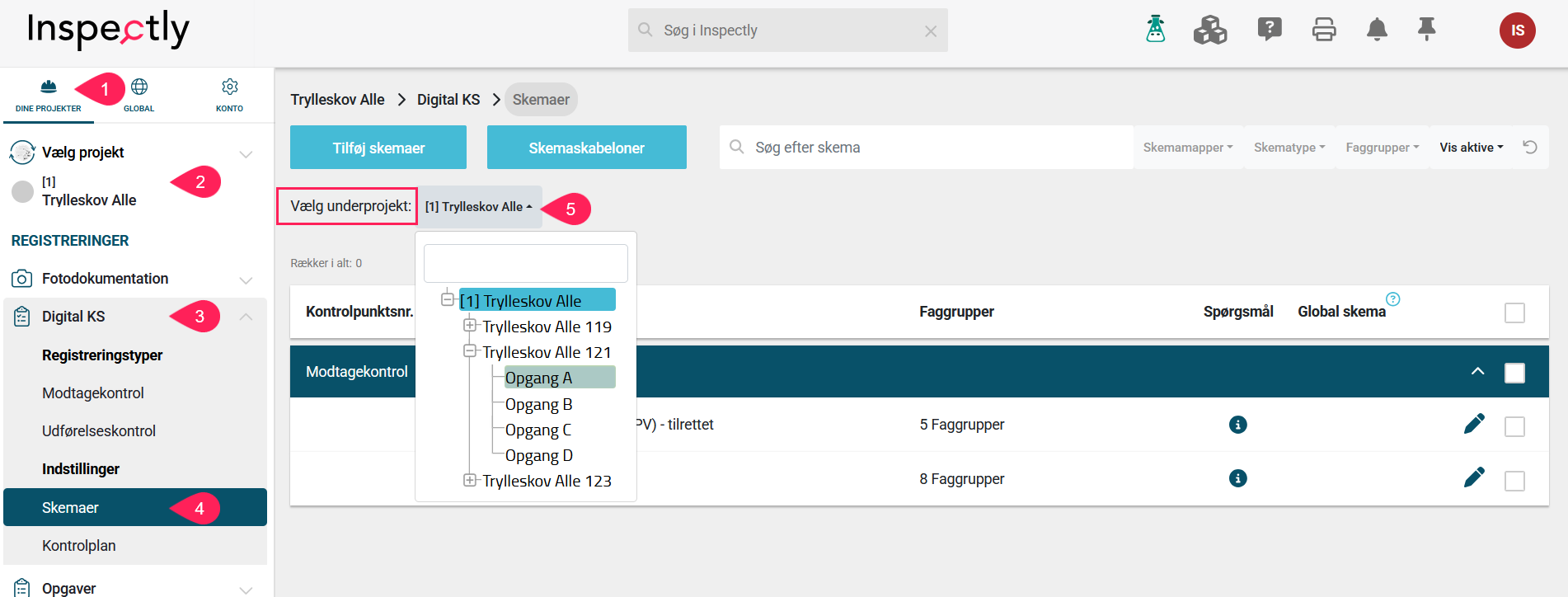Collapse the Trylleskov Alle 121 tree node

[x=470, y=350]
